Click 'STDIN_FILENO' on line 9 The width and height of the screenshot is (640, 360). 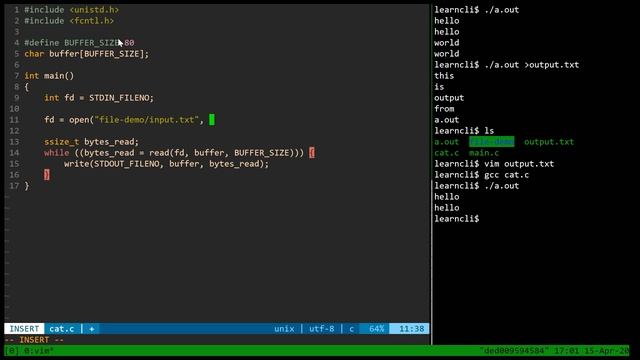click(x=119, y=98)
